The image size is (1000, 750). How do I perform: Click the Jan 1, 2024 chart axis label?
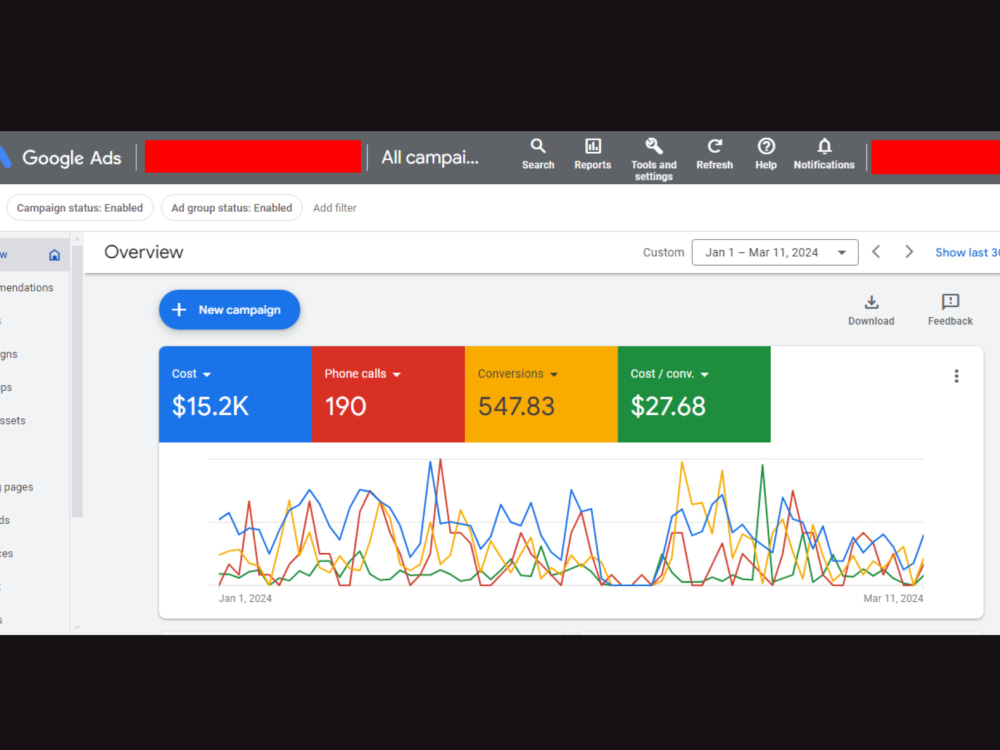pos(246,598)
